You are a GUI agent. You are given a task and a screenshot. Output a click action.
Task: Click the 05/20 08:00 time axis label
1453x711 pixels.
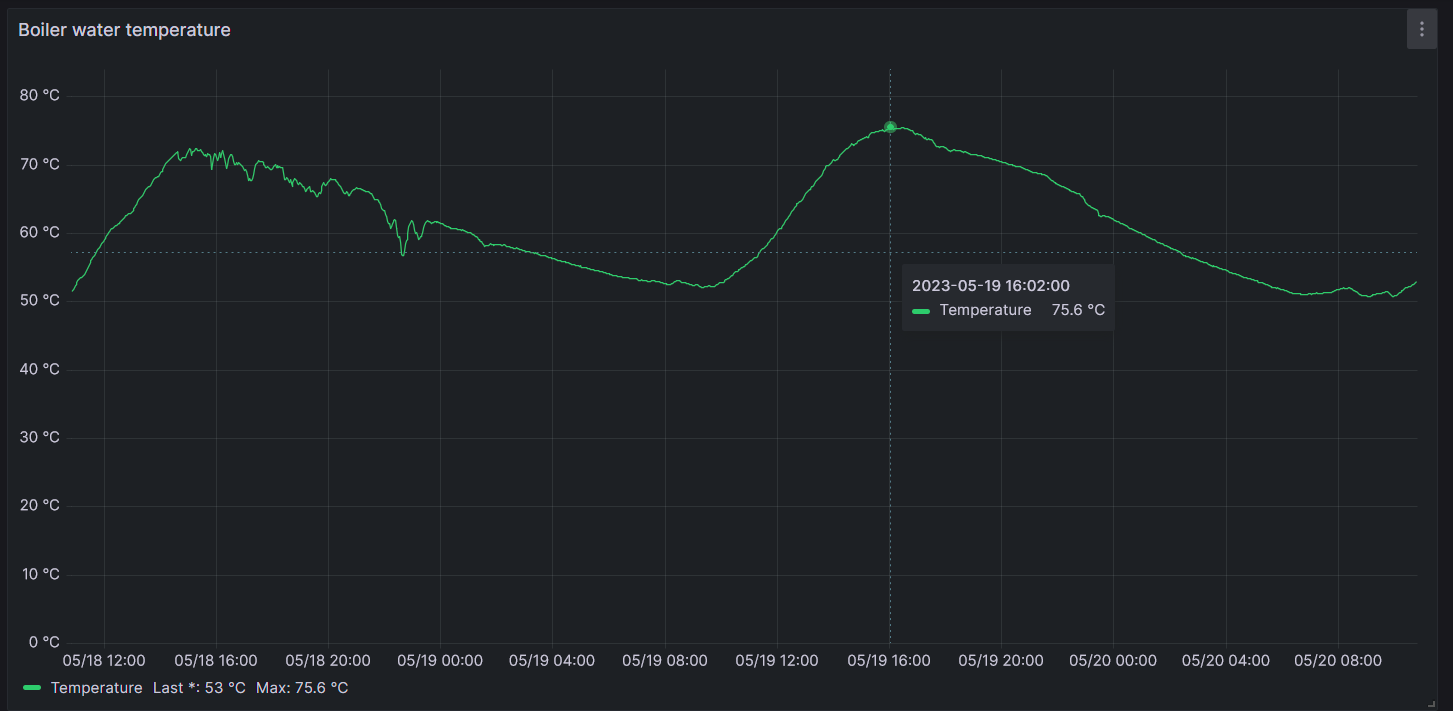(x=1338, y=661)
